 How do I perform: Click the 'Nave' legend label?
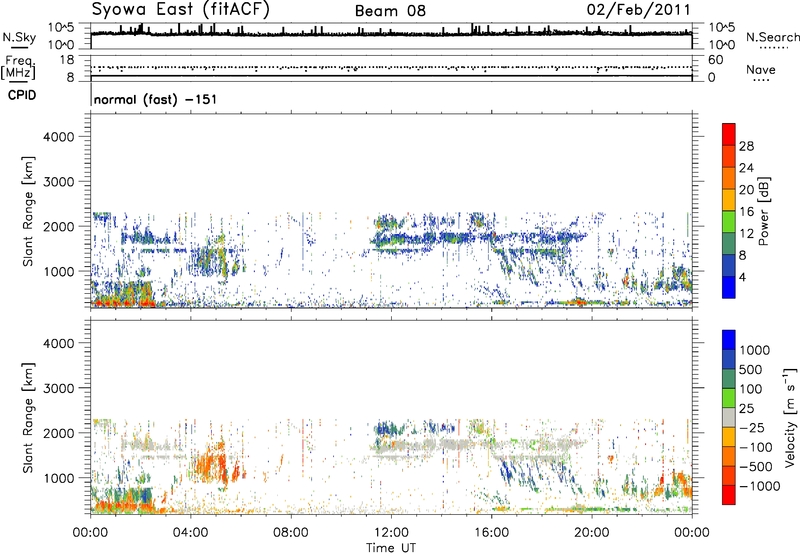coord(760,69)
